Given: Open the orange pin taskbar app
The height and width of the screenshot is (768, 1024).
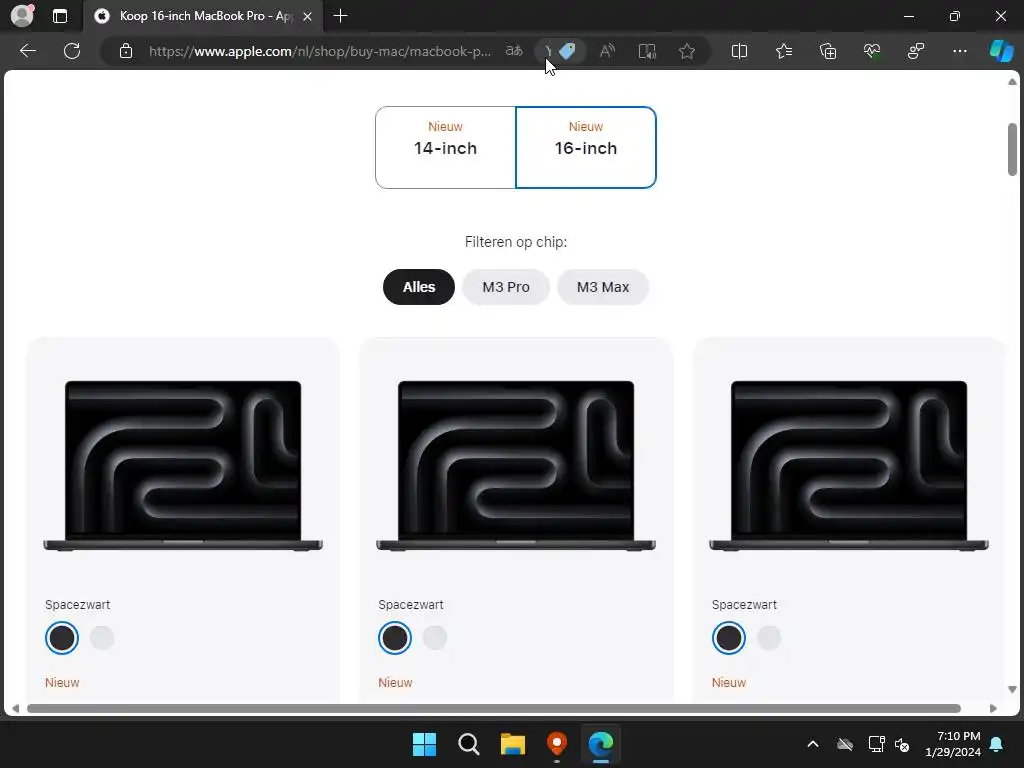Looking at the screenshot, I should [x=556, y=744].
